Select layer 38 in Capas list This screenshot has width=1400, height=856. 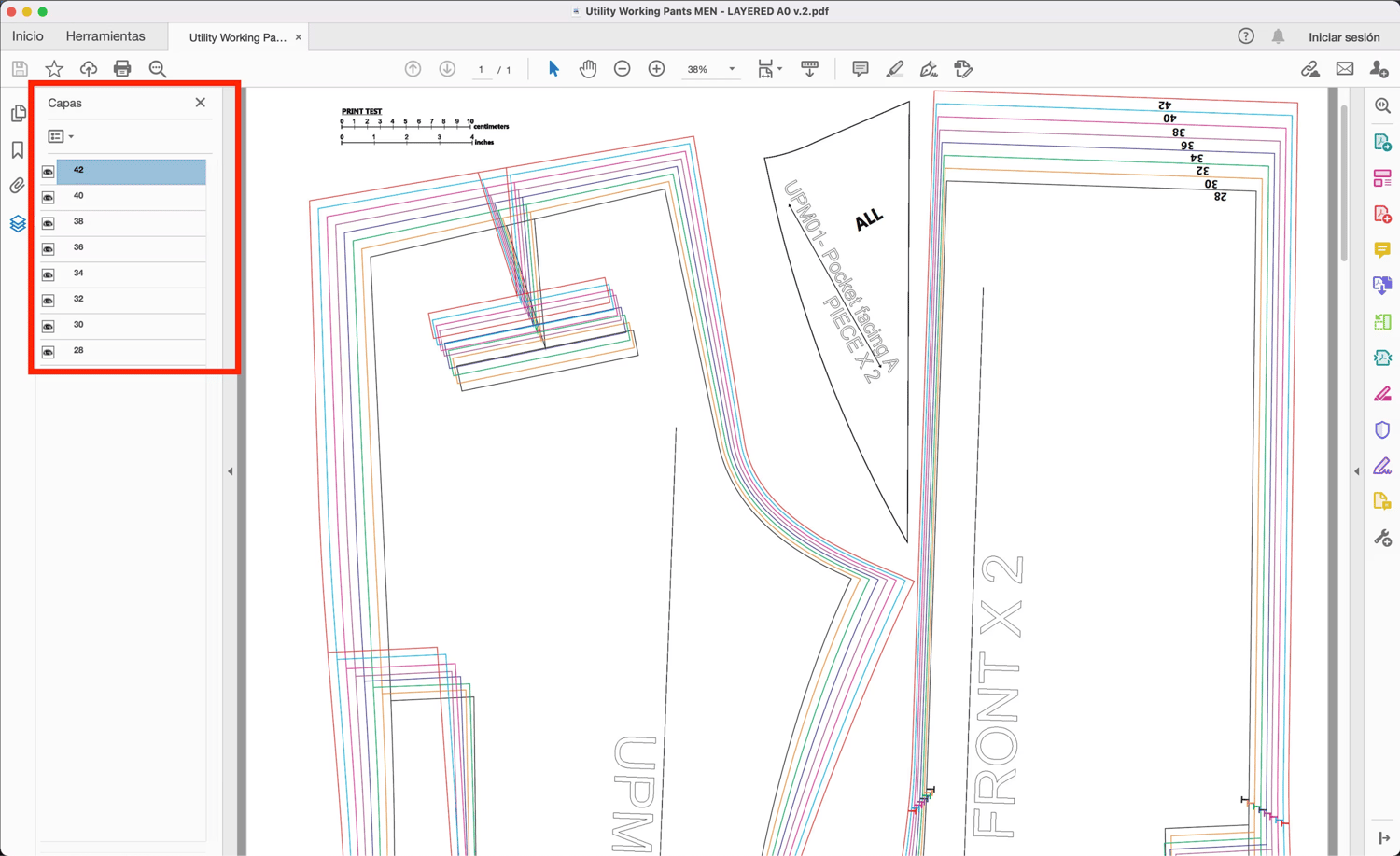132,223
